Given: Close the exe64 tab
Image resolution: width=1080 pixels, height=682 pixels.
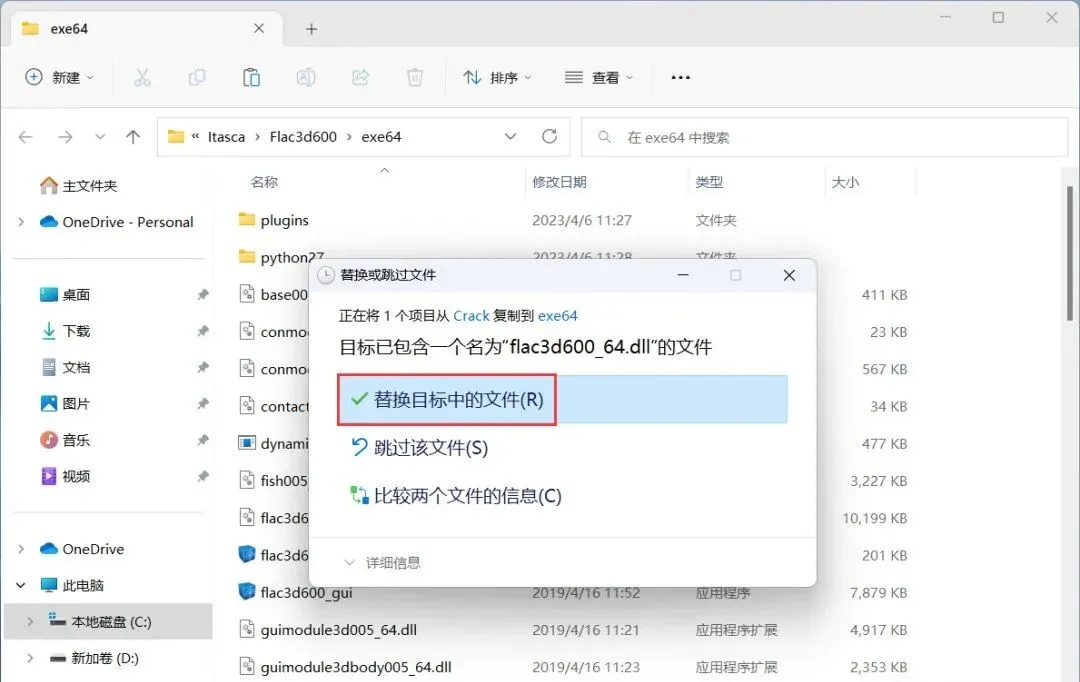Looking at the screenshot, I should pyautogui.click(x=259, y=28).
